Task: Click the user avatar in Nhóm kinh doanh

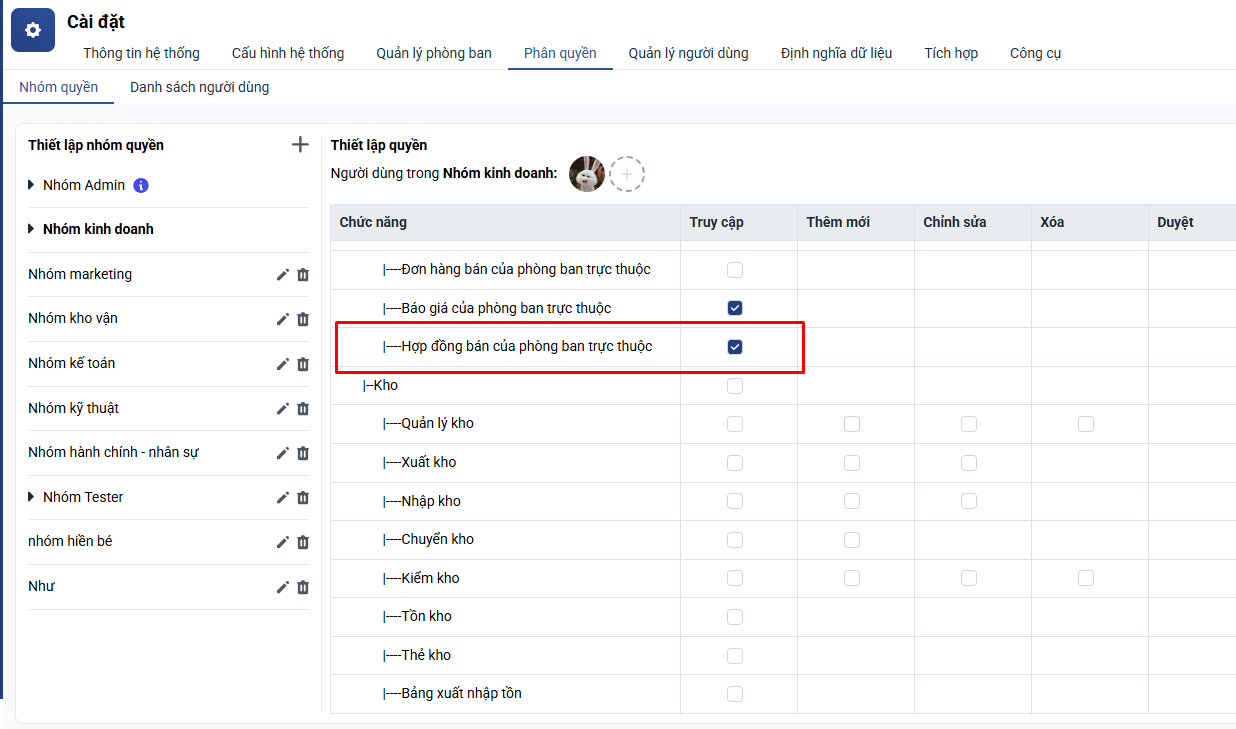Action: [587, 174]
